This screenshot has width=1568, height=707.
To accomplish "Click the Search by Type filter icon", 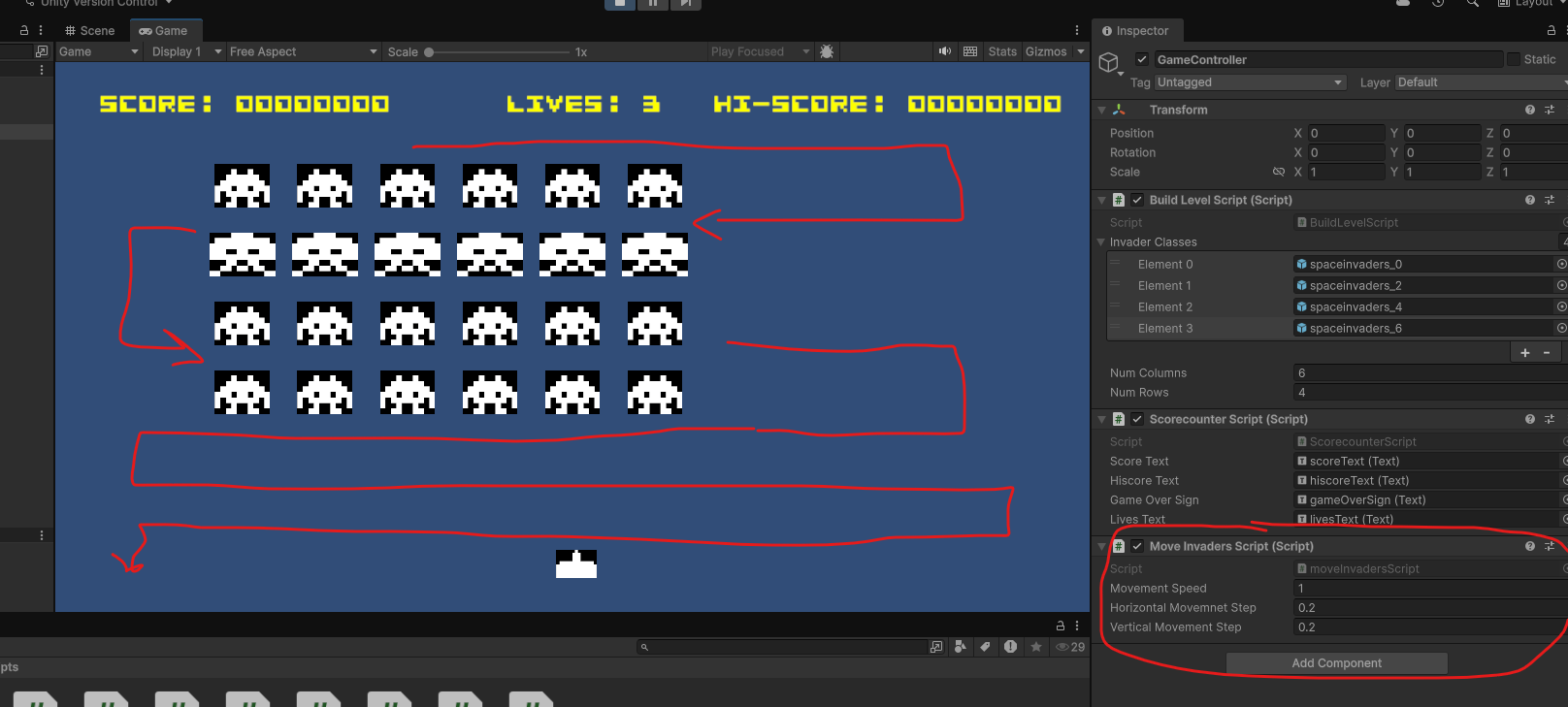I will click(x=960, y=647).
